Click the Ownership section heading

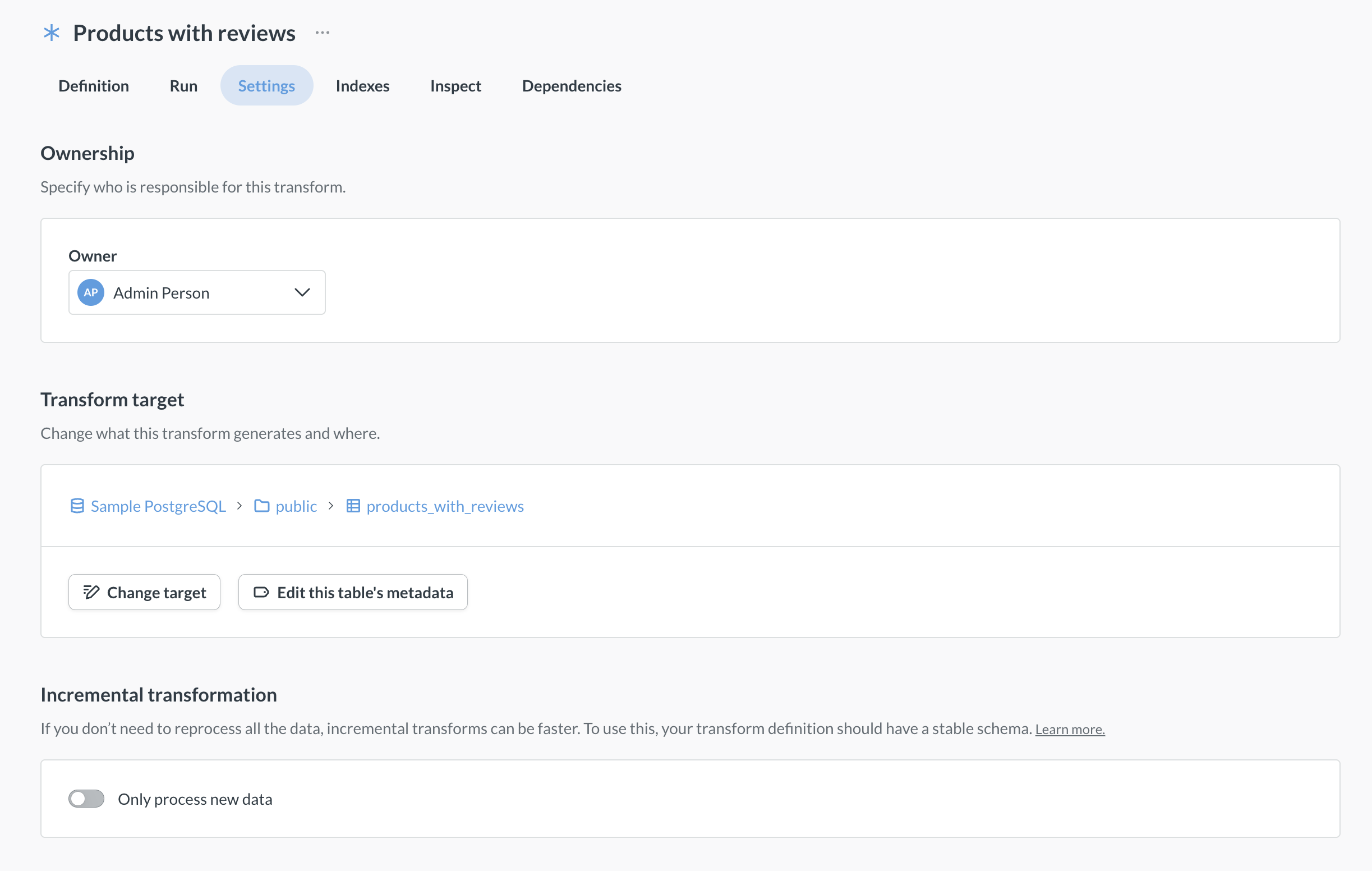87,153
